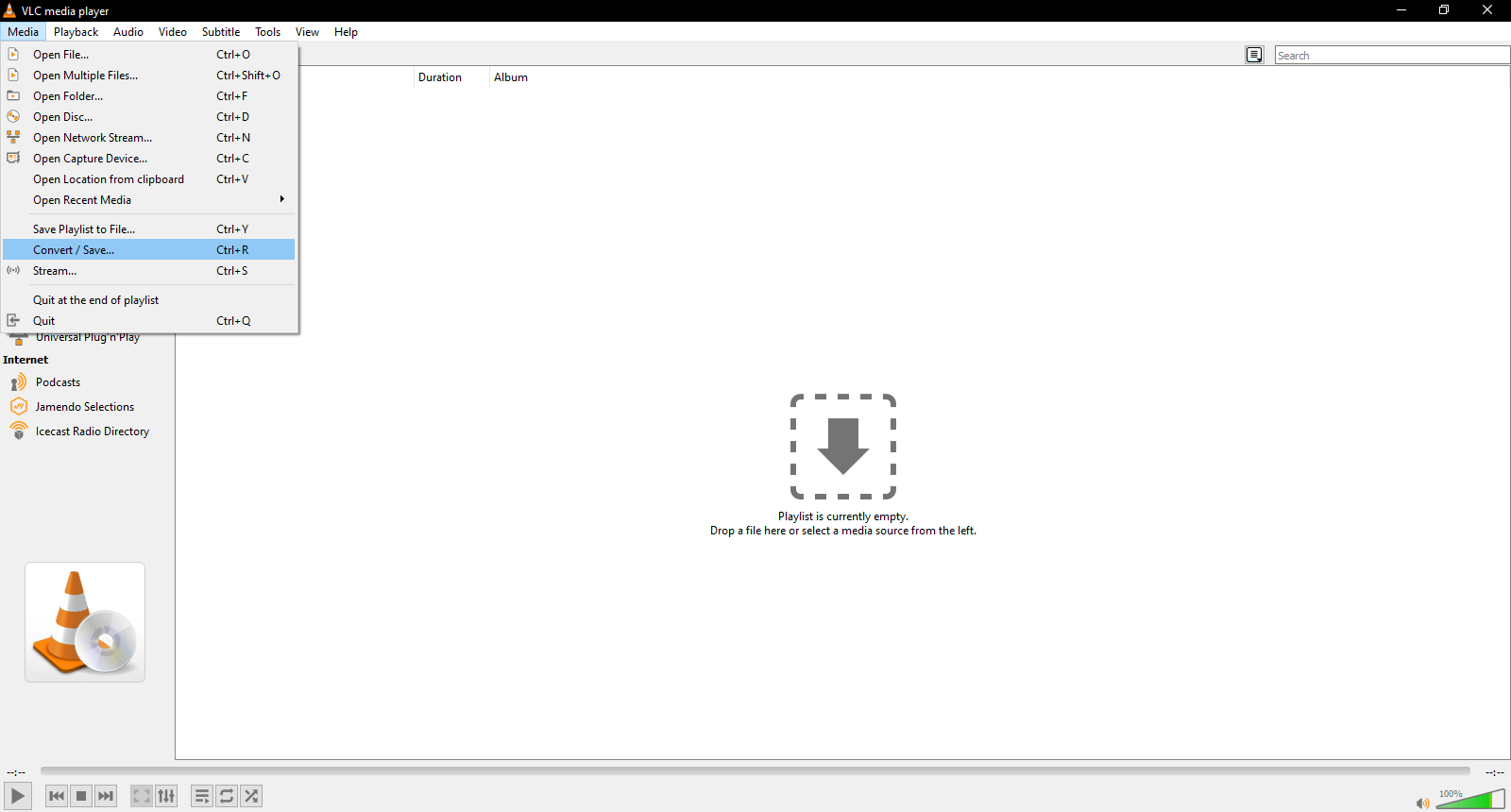Select Podcasts label in sidebar
Image resolution: width=1511 pixels, height=812 pixels.
click(58, 382)
